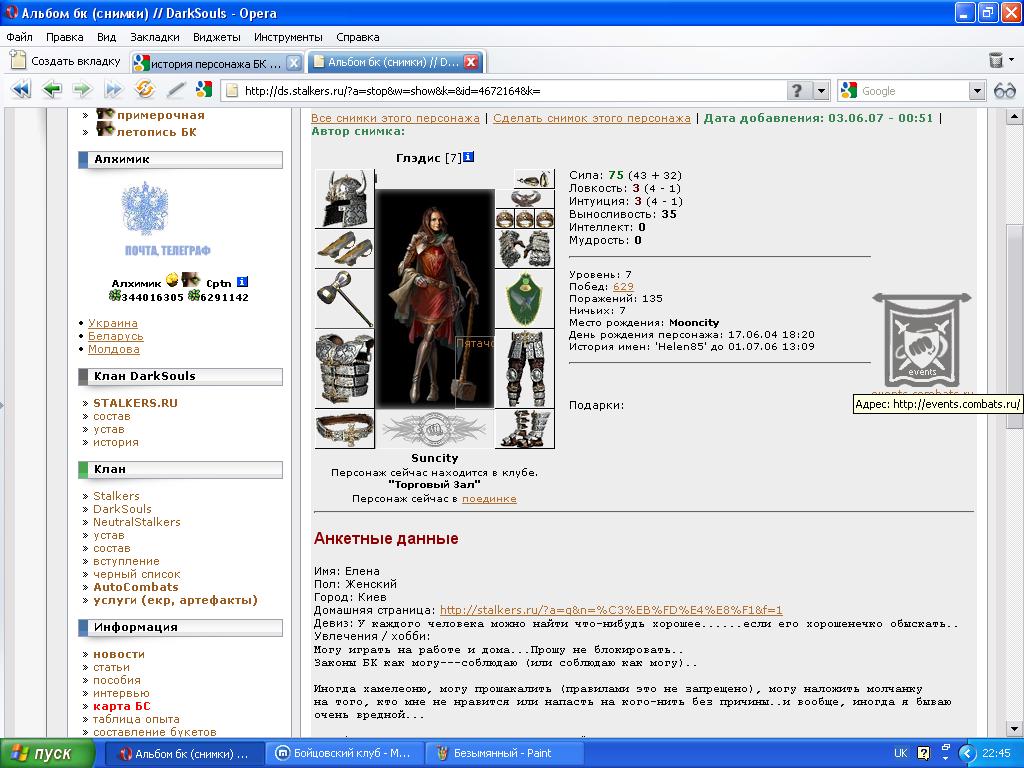Click the events banner image
The image size is (1024, 768).
(922, 340)
